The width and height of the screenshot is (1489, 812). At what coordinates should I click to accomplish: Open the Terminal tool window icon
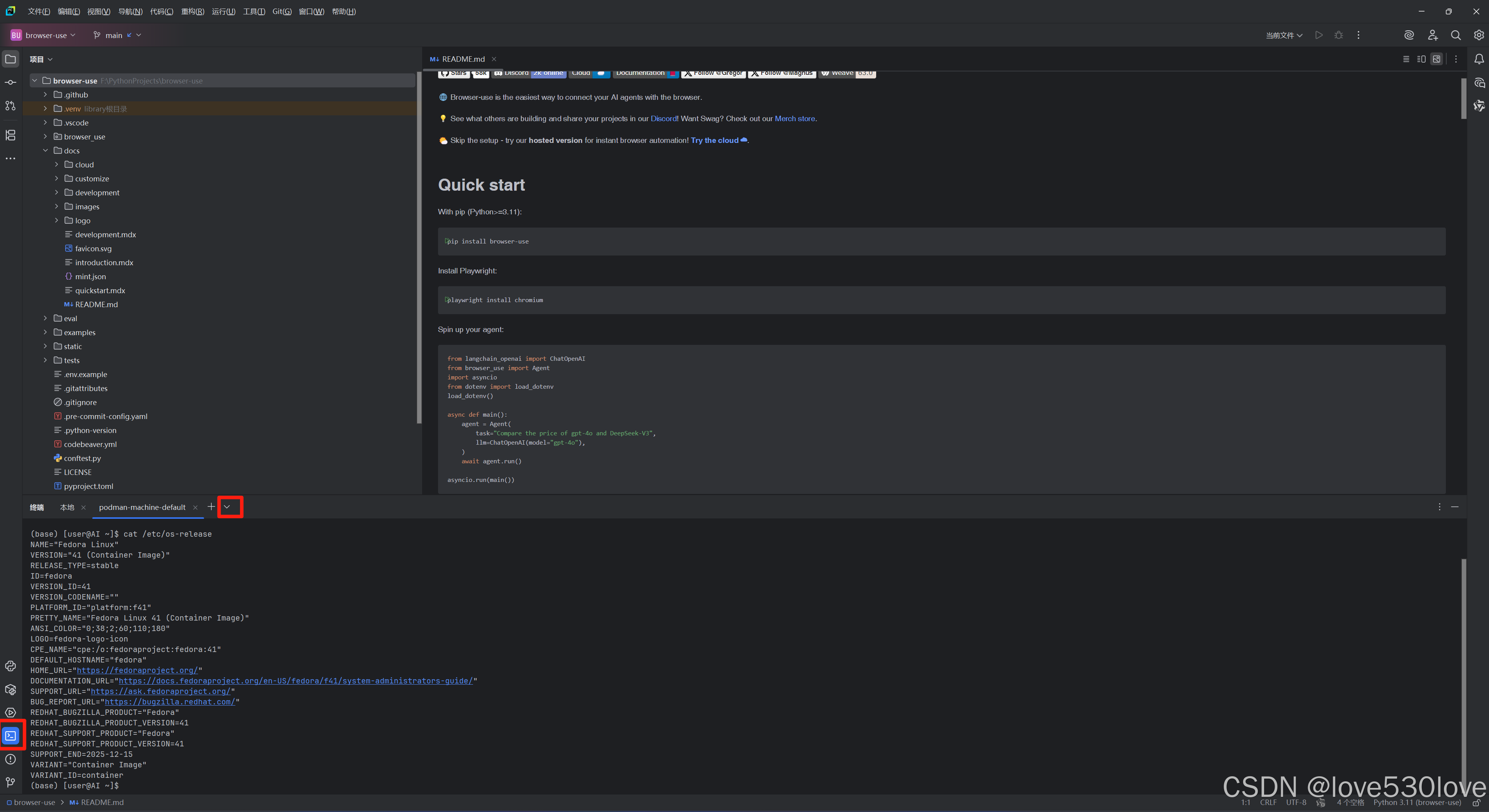tap(11, 735)
